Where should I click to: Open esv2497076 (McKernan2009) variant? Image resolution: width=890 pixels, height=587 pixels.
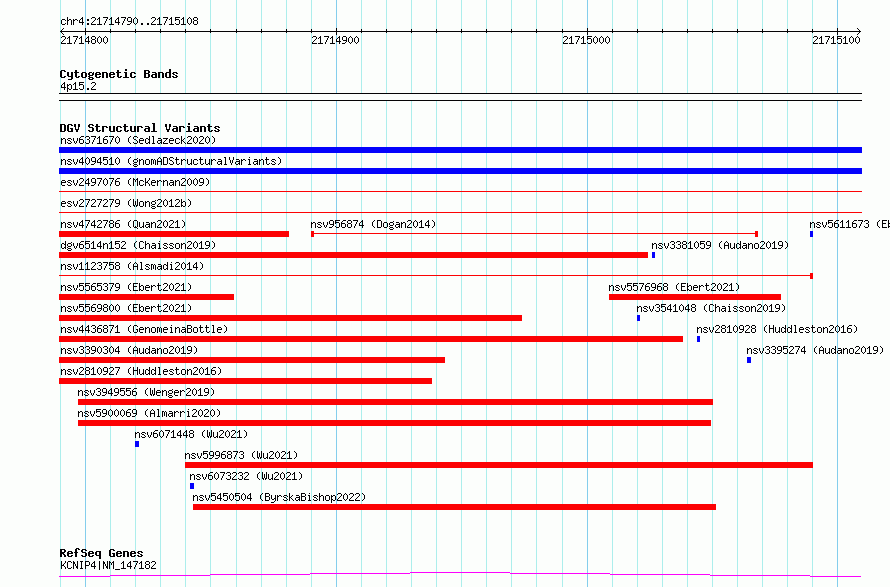135,182
